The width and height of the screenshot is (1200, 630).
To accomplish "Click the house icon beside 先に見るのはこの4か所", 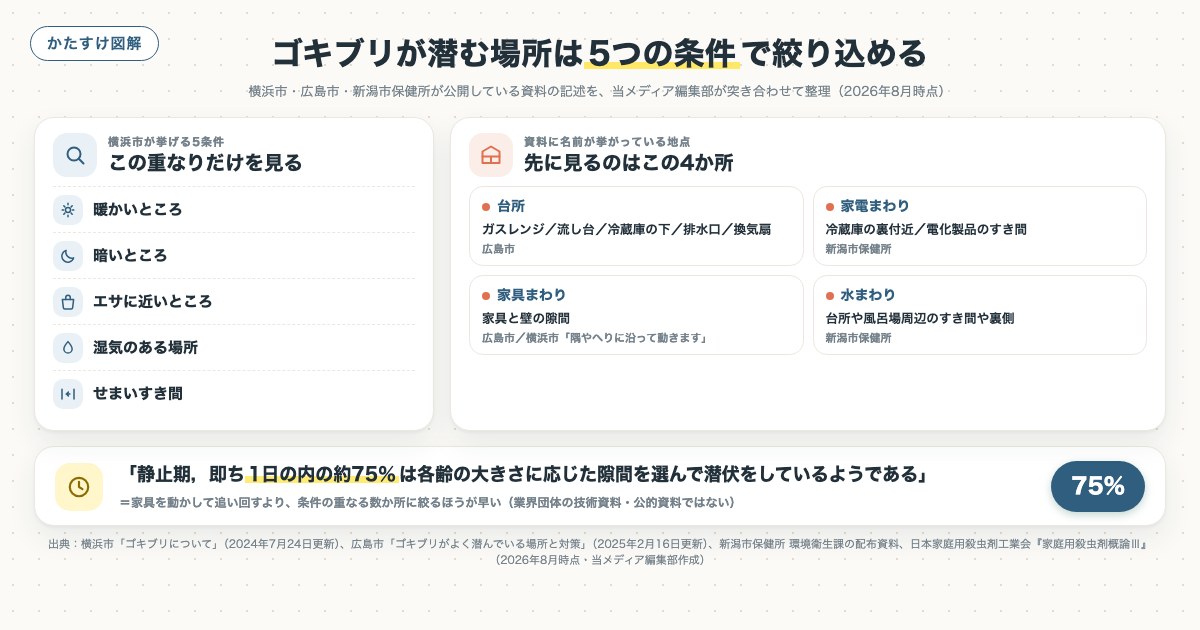I will point(491,155).
